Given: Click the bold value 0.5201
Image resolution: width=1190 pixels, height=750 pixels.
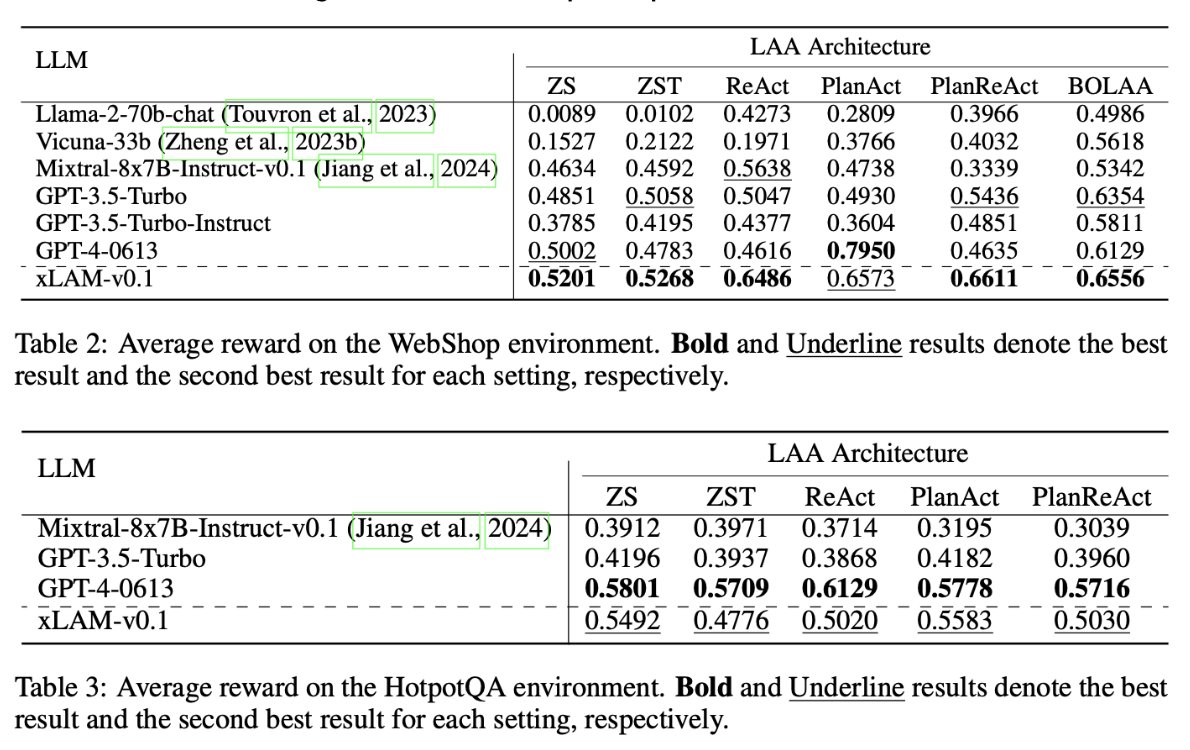Looking at the screenshot, I should (x=562, y=279).
